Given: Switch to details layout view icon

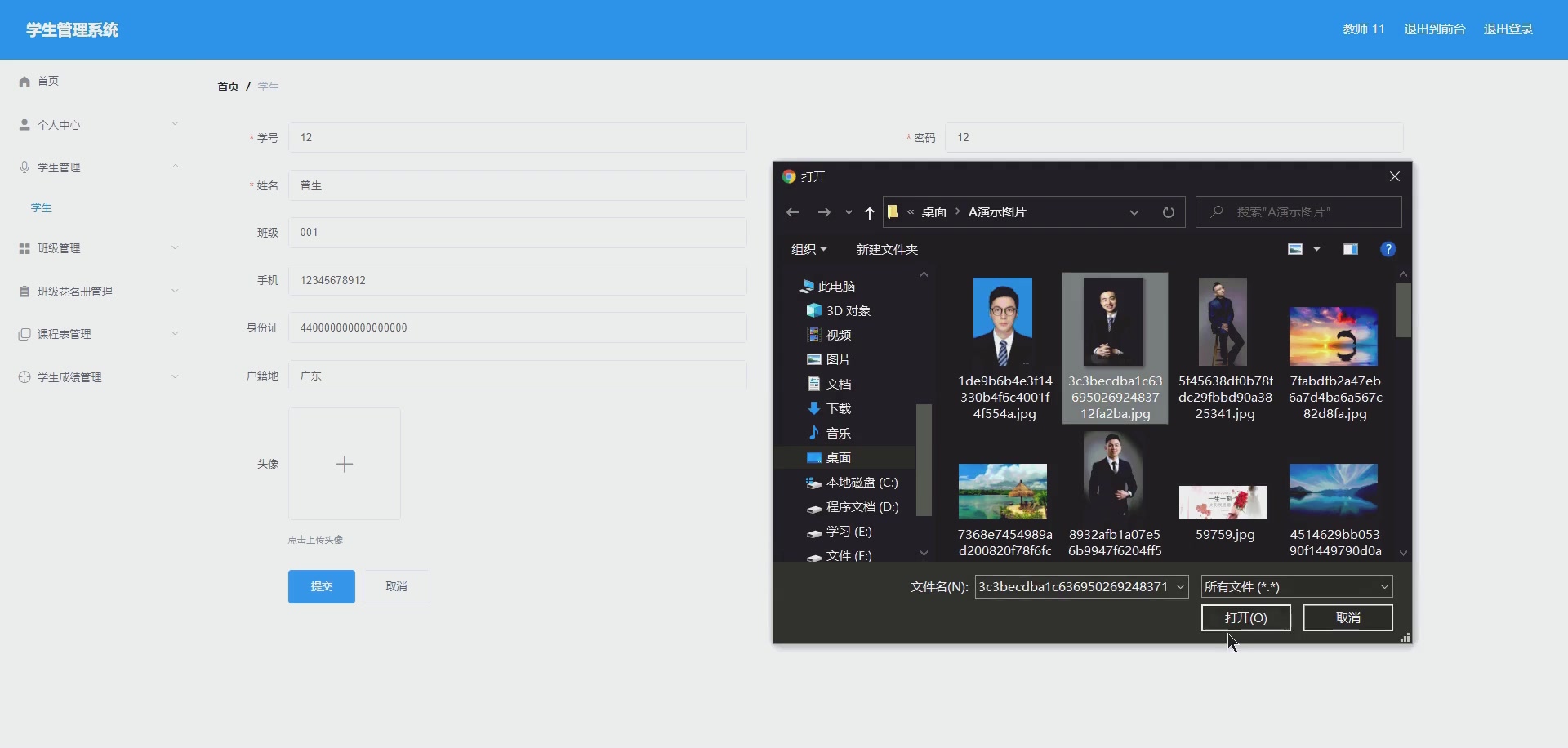Looking at the screenshot, I should (x=1350, y=249).
